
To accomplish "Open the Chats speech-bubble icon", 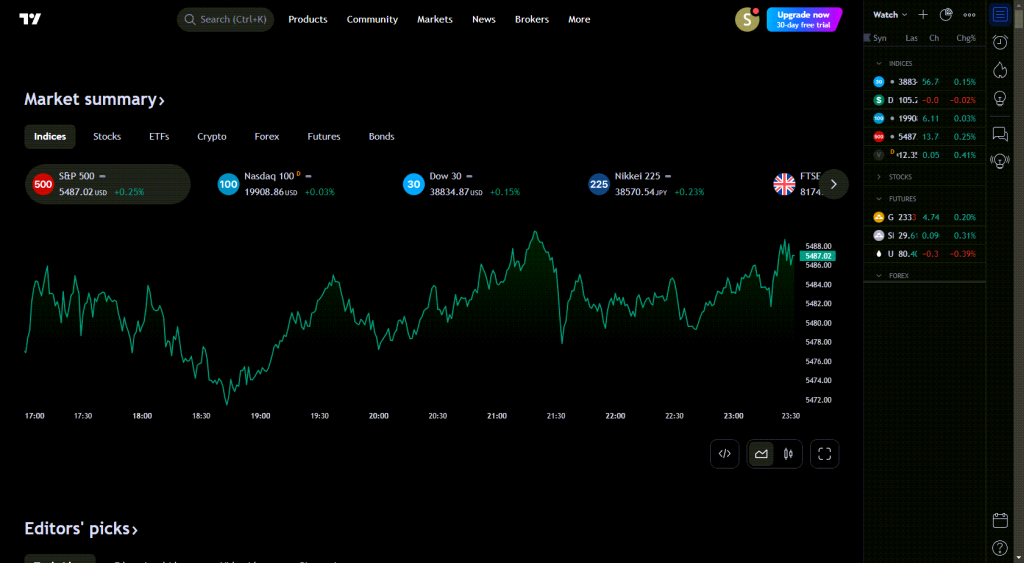I will (1000, 134).
